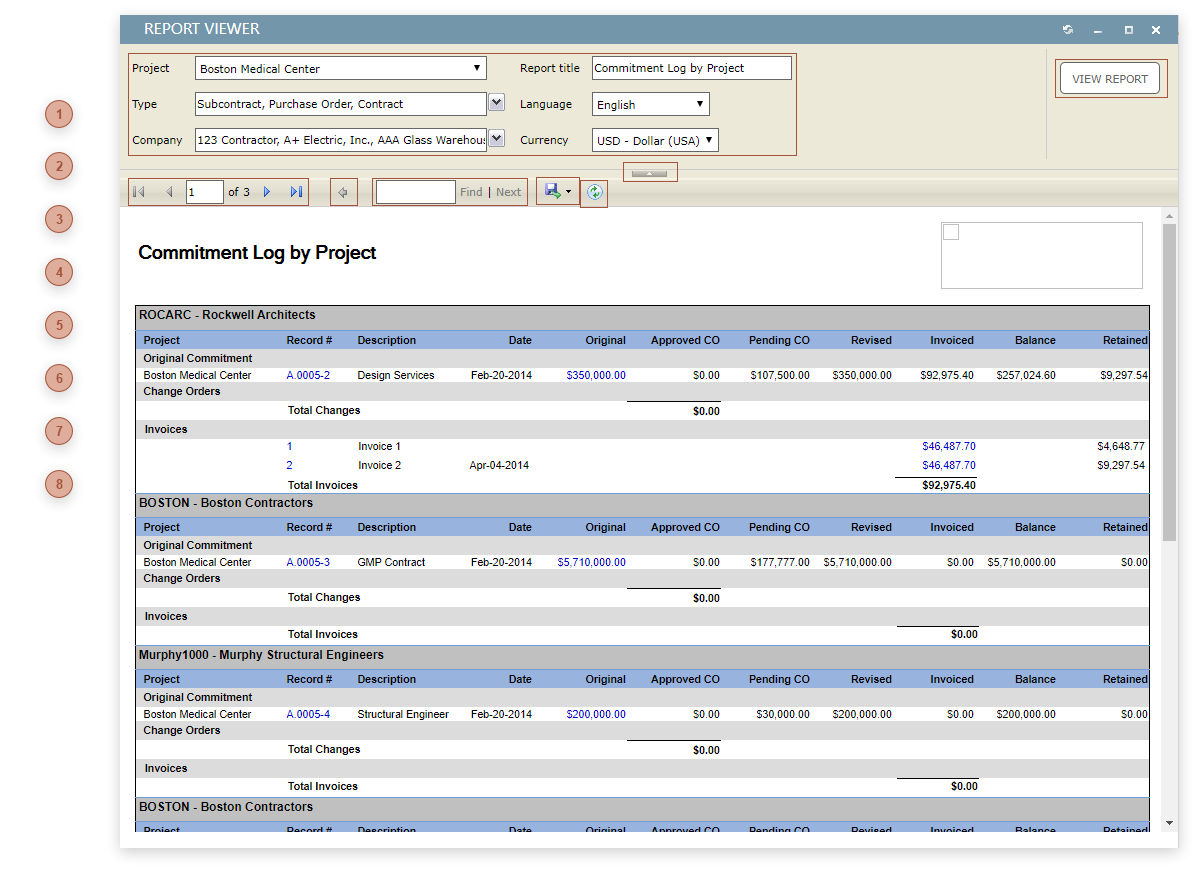Expand the Company multi-select dropdown
1198x871 pixels.
[496, 139]
